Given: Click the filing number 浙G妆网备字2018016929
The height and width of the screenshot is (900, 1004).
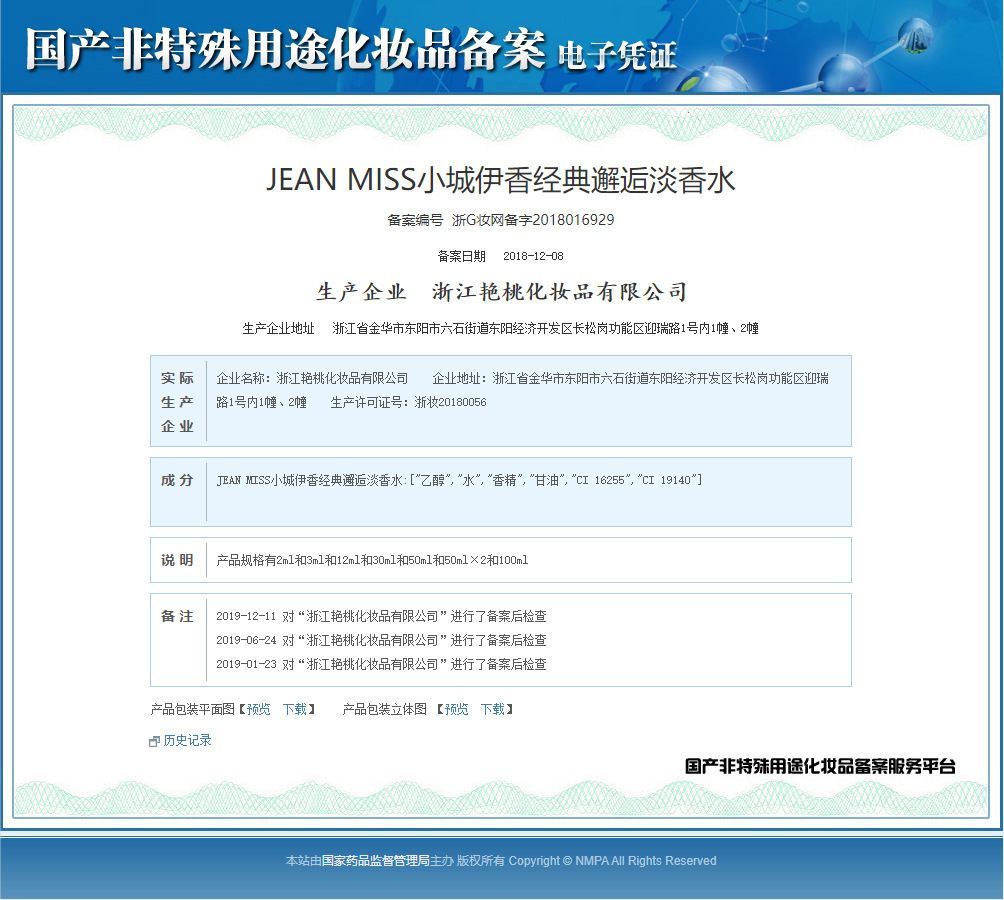Looking at the screenshot, I should point(533,220).
